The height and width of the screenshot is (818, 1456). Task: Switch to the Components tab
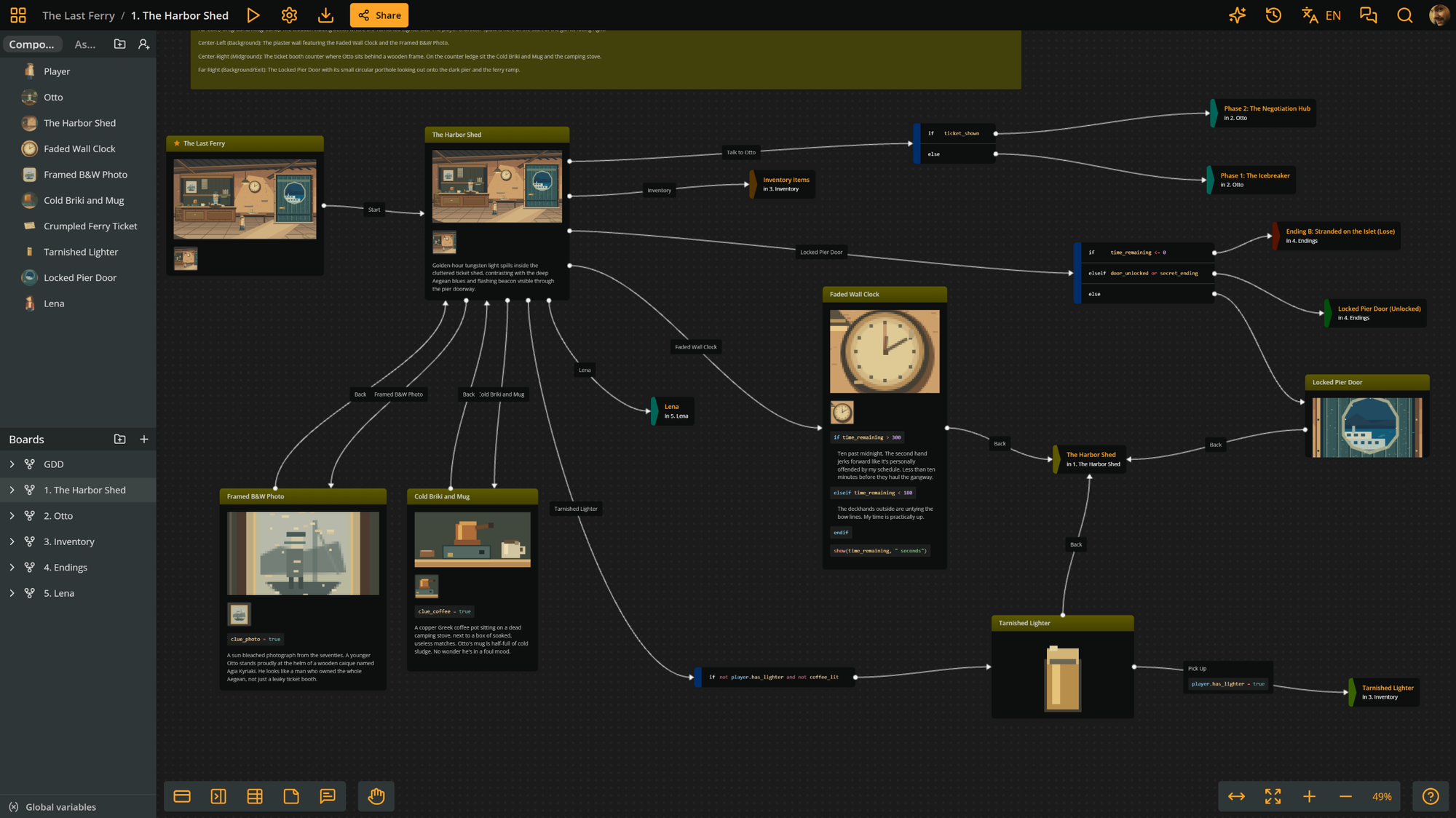point(32,44)
